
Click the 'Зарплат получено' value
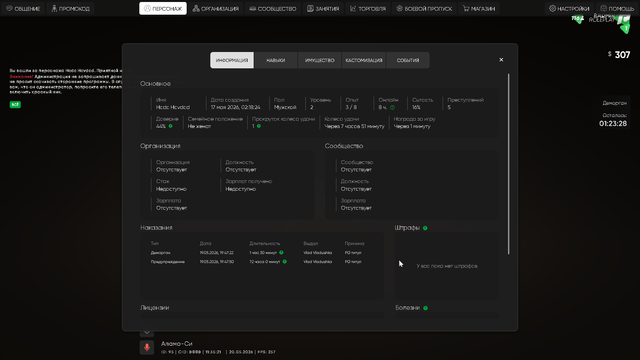click(x=241, y=189)
